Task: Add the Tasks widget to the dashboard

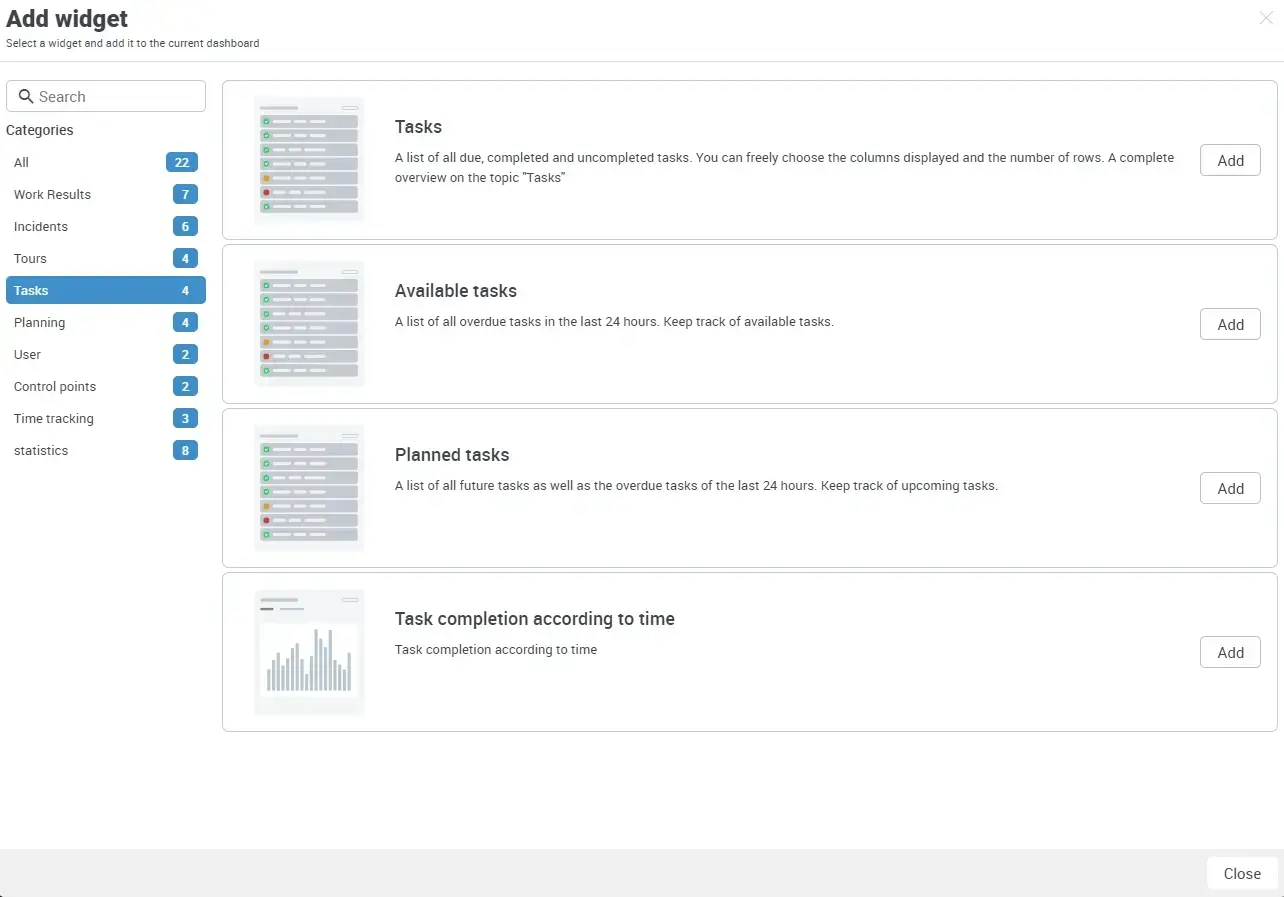Action: point(1230,160)
